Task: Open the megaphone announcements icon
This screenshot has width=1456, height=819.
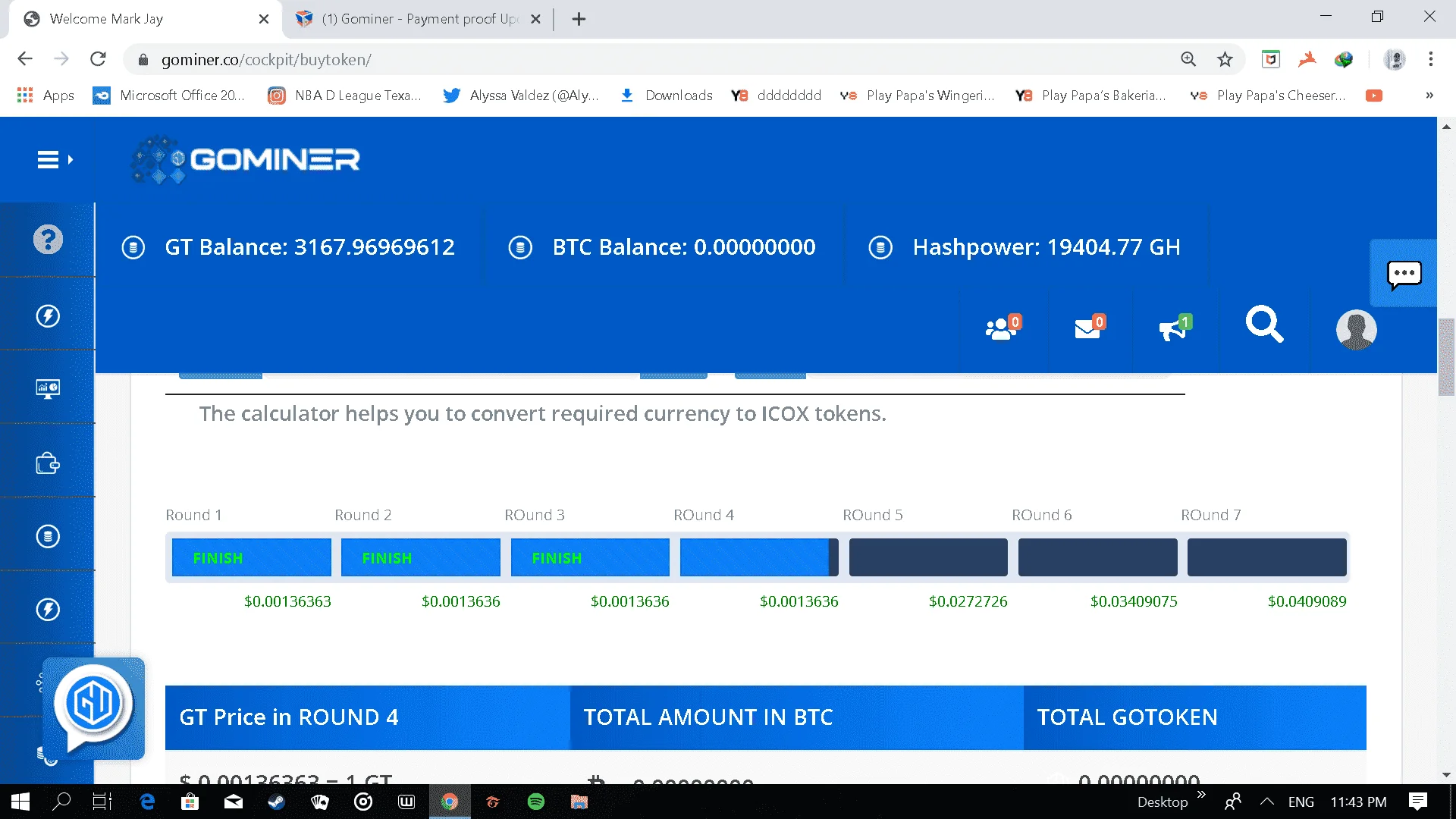Action: point(1175,328)
